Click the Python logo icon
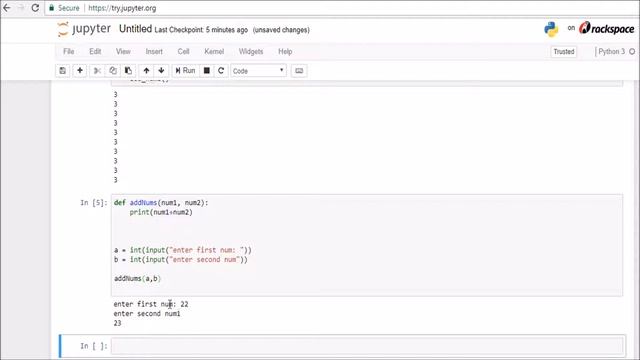This screenshot has width=640, height=360. pyautogui.click(x=551, y=29)
